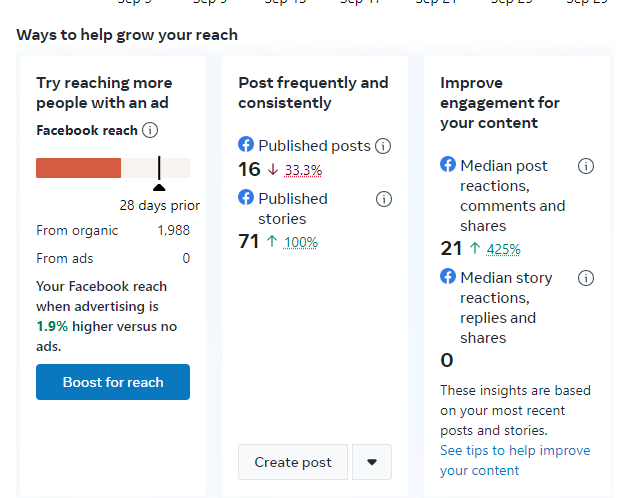Click the From organic reach value 1,988

[x=173, y=231]
